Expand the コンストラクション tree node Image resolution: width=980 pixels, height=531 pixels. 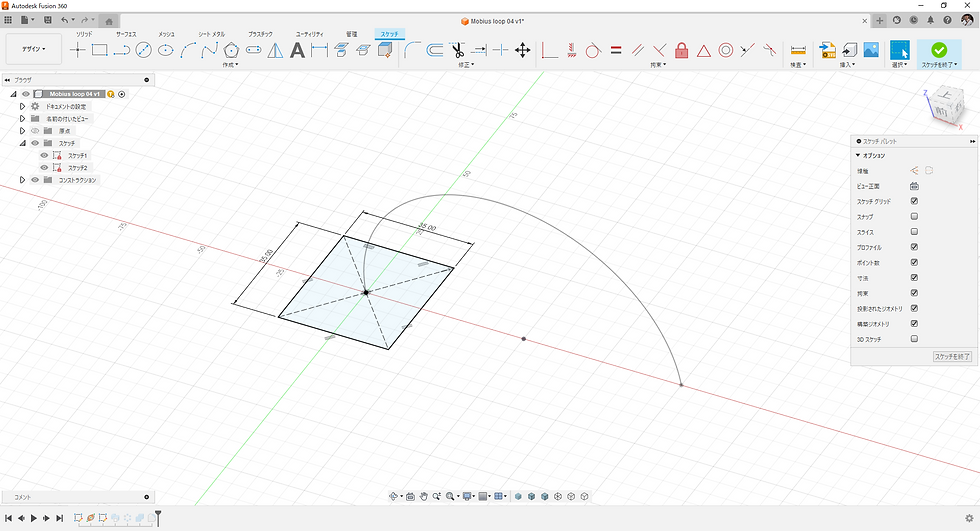22,180
